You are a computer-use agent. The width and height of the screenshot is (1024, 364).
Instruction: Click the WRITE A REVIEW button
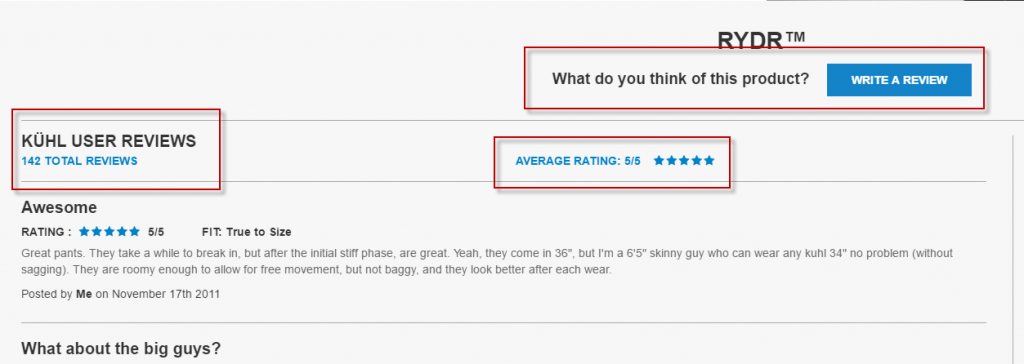pyautogui.click(x=899, y=80)
